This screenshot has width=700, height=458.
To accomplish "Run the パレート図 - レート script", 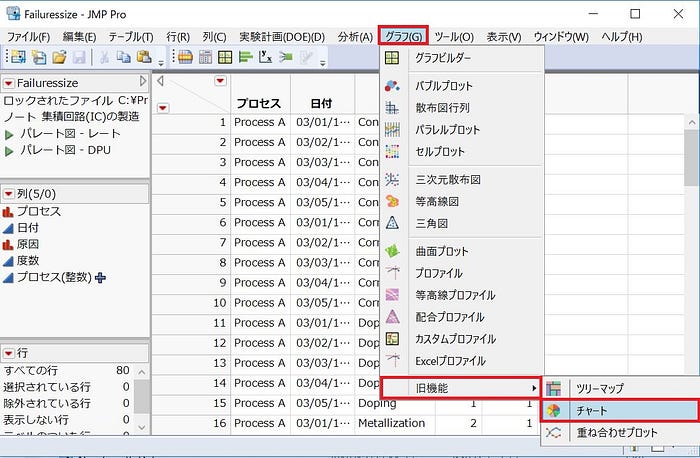I will [8, 134].
